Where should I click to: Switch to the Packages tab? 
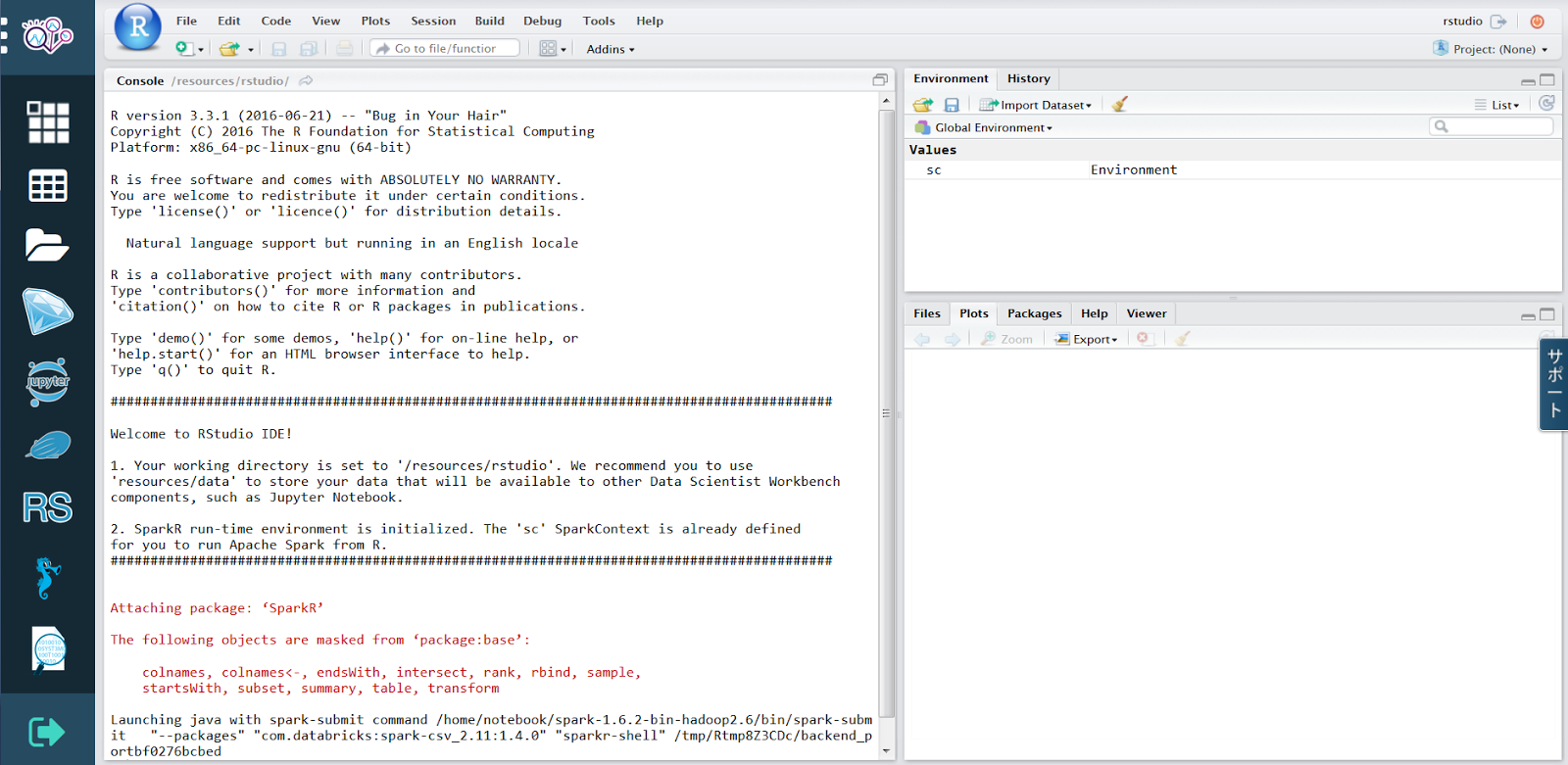[1035, 313]
